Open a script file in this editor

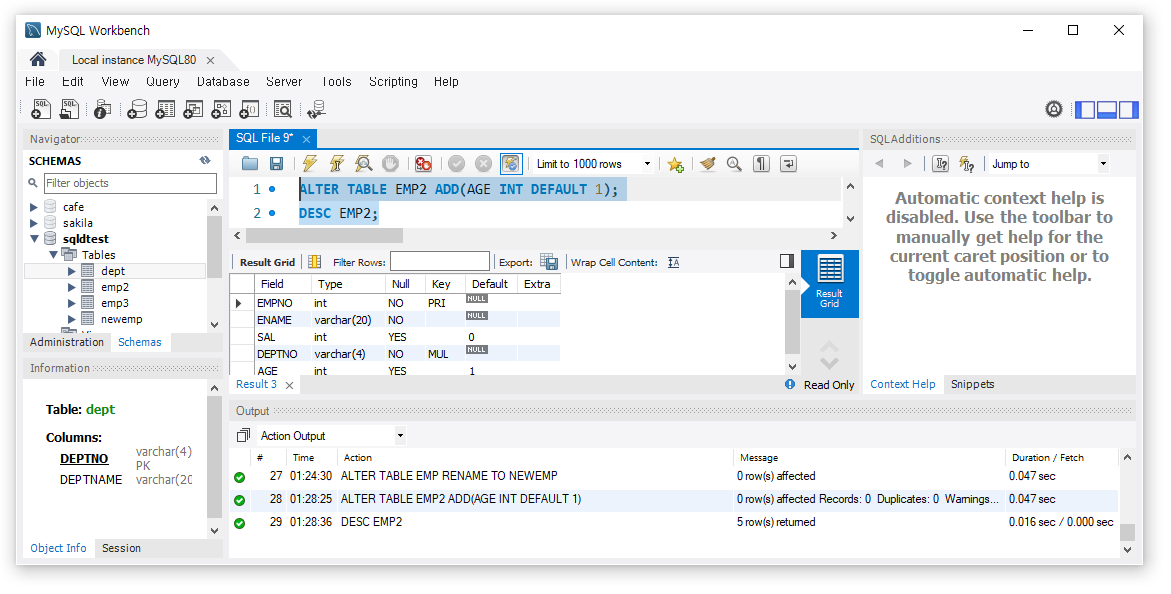pyautogui.click(x=249, y=164)
